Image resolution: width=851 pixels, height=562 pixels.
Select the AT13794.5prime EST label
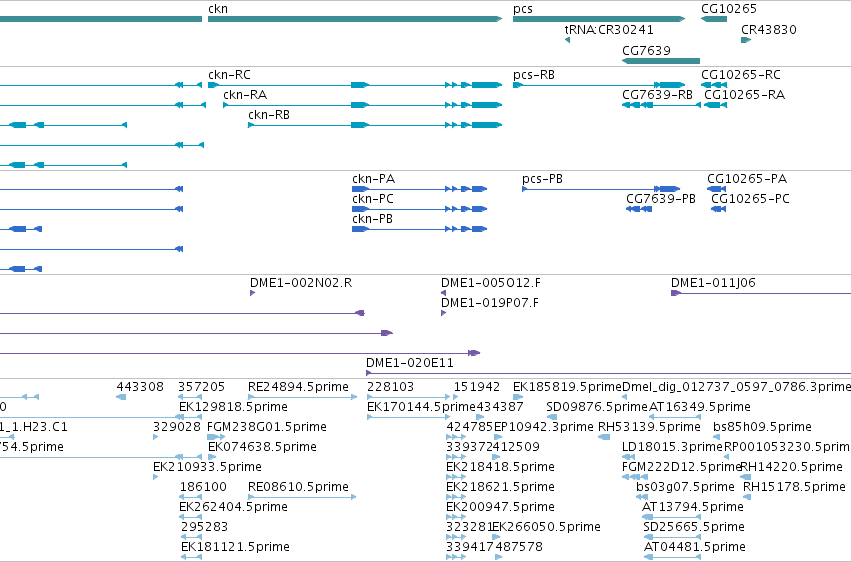[x=693, y=508]
